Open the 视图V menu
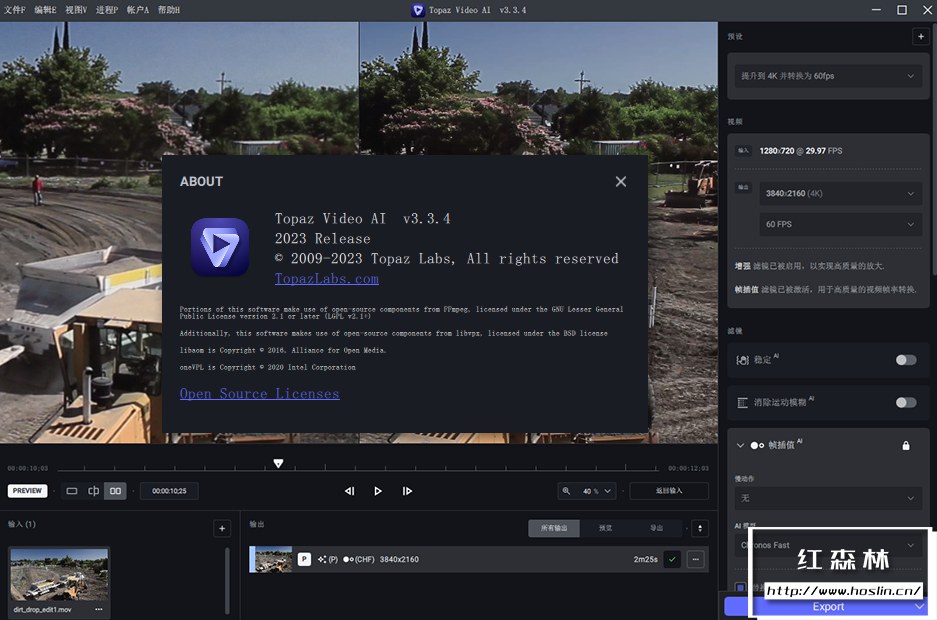The image size is (937, 620). 76,10
